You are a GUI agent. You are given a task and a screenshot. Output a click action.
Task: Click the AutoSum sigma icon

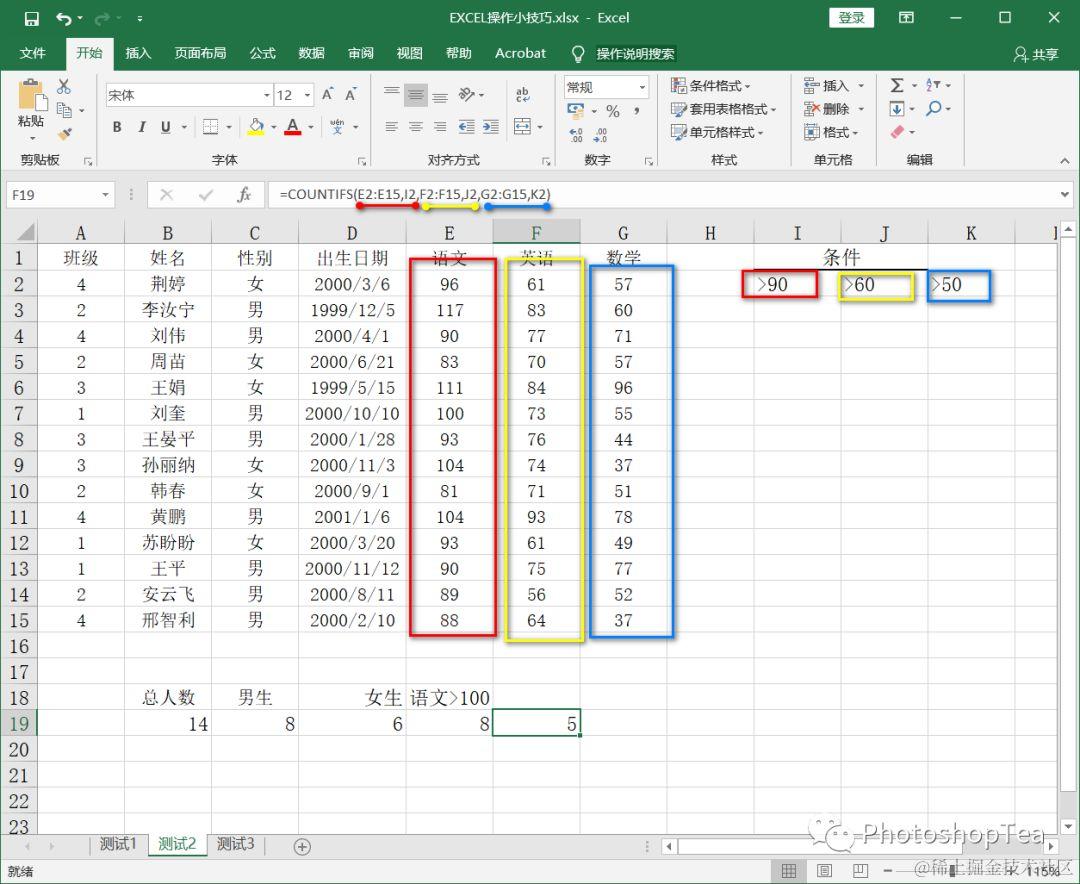[896, 85]
